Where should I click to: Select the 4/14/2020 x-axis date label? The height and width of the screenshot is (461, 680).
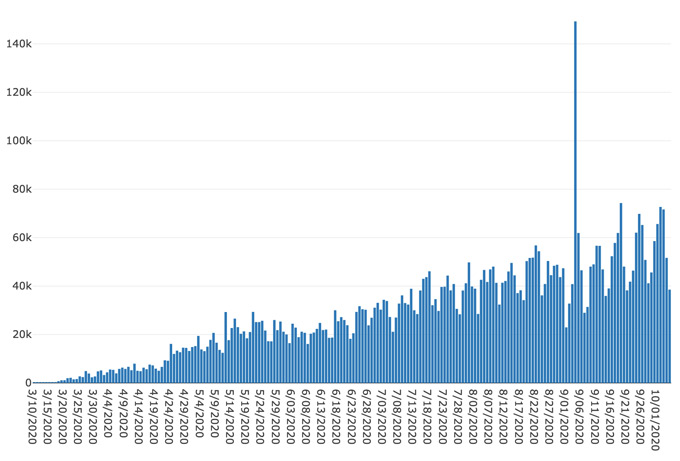tap(138, 416)
